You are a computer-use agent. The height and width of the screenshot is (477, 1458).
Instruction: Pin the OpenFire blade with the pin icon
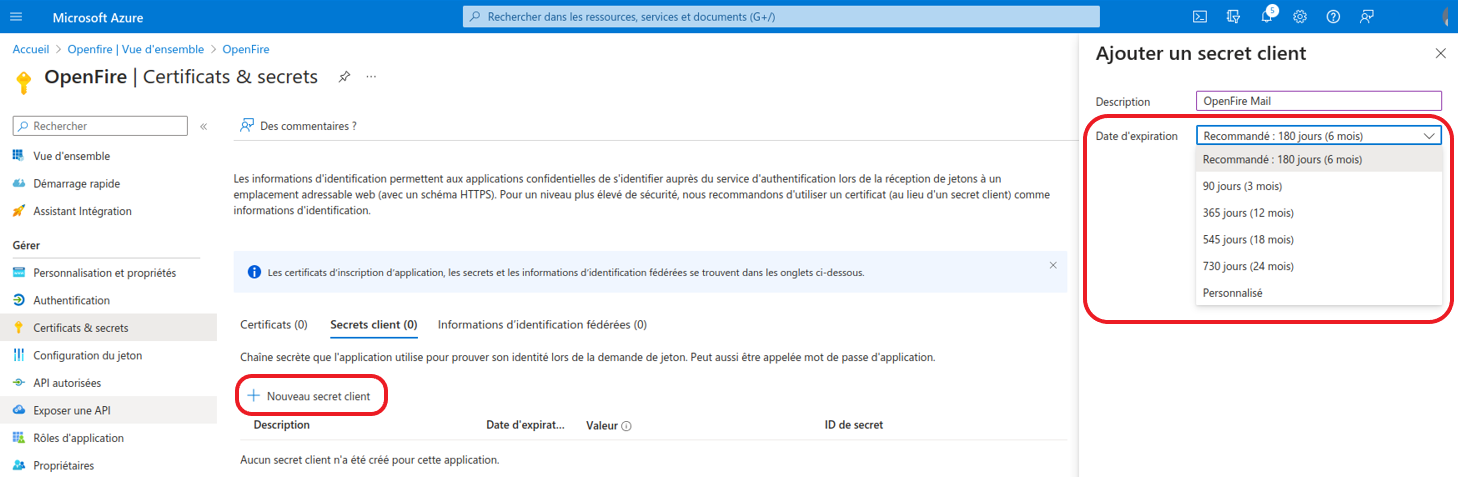(344, 77)
